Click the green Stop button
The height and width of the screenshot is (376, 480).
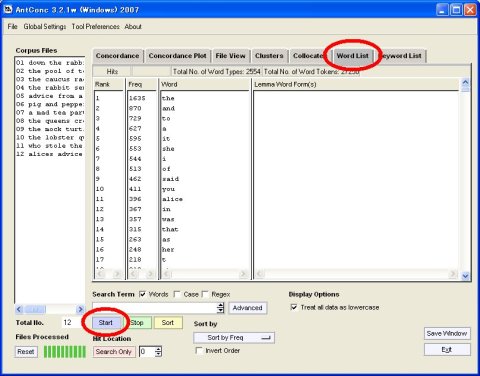137,323
